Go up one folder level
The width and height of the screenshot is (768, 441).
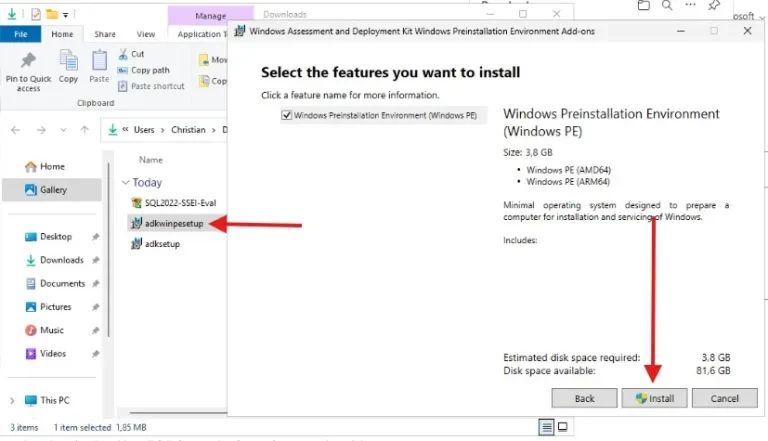coord(85,130)
